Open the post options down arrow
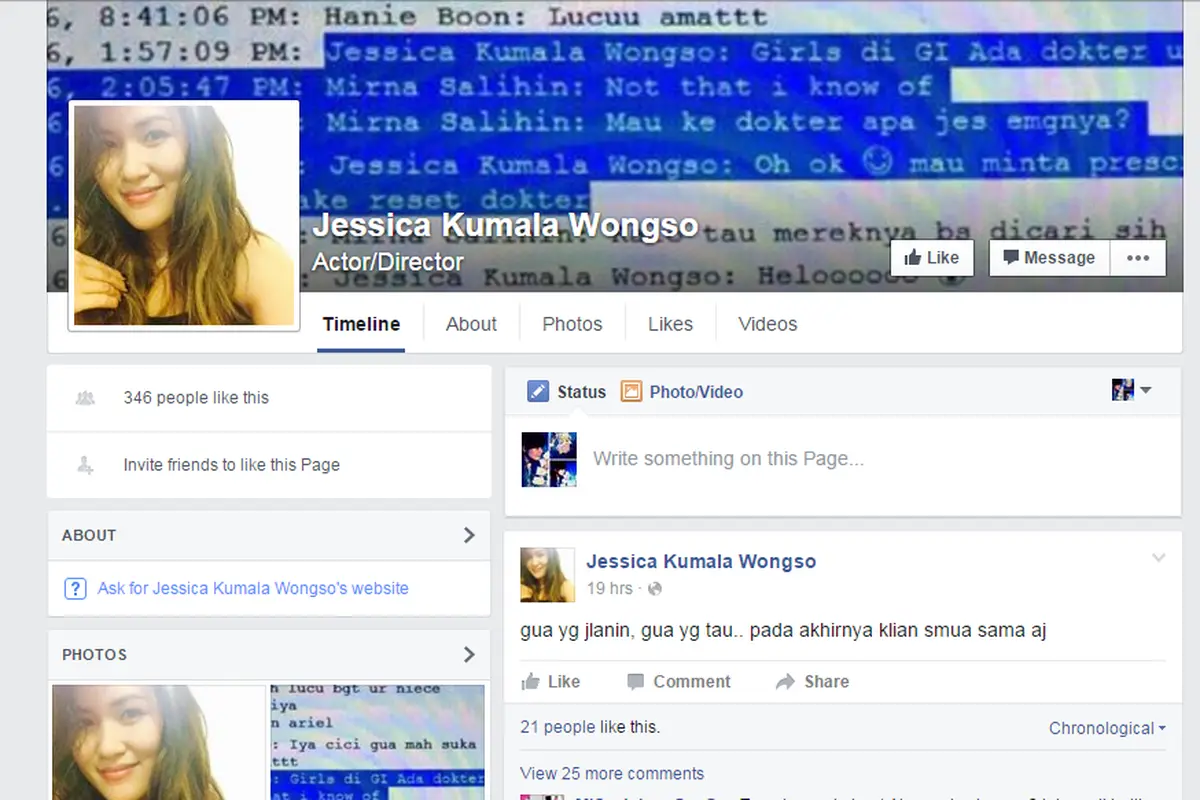The height and width of the screenshot is (800, 1200). 1158,557
